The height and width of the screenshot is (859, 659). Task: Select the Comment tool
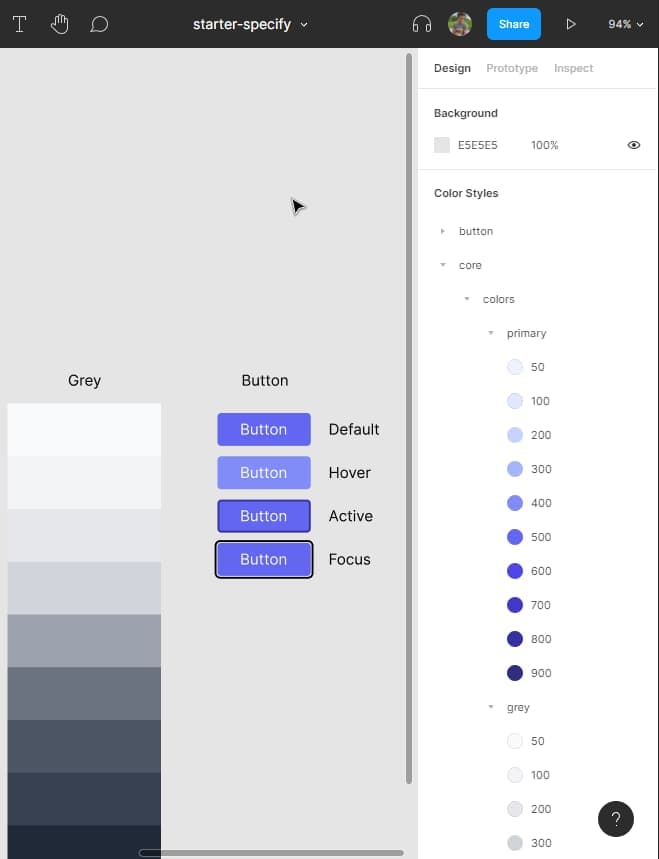[x=99, y=24]
